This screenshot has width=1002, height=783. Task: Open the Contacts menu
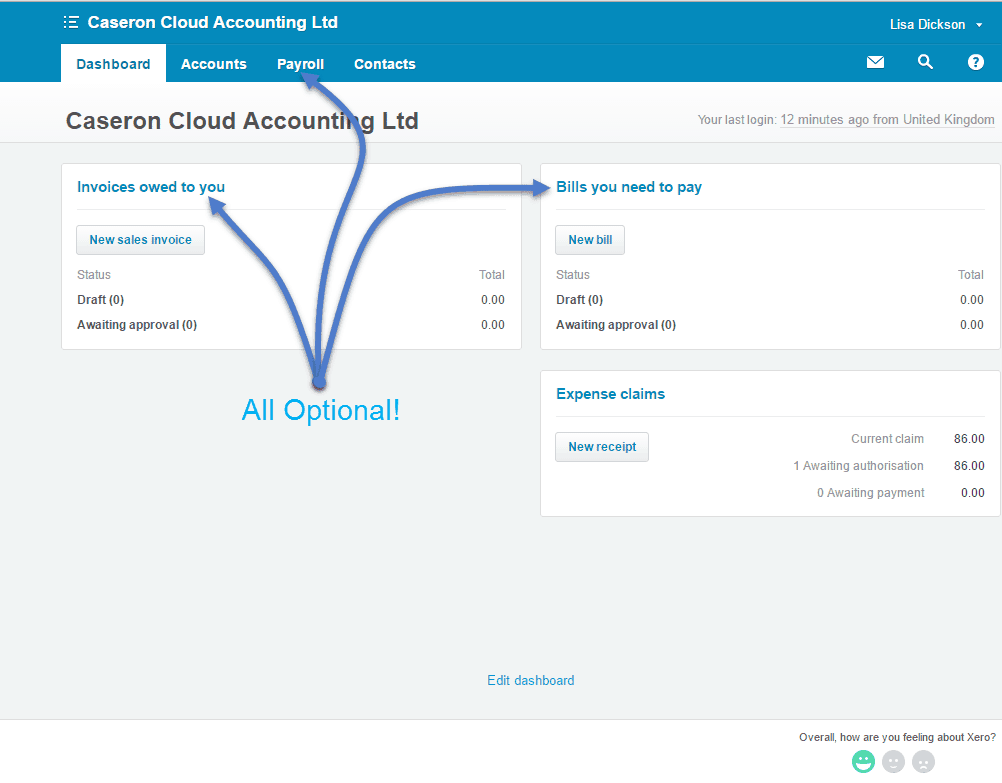pyautogui.click(x=385, y=64)
